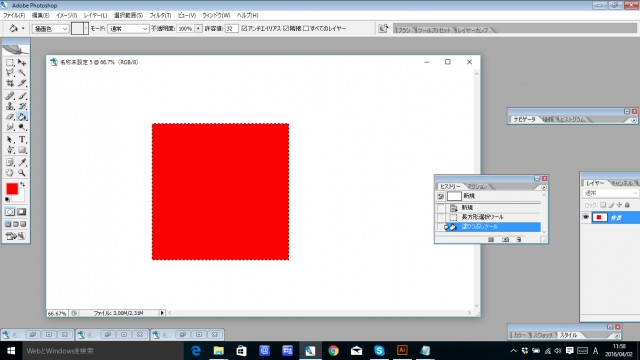Toggle lock all in Layers panel
The image size is (640, 360).
pos(627,205)
